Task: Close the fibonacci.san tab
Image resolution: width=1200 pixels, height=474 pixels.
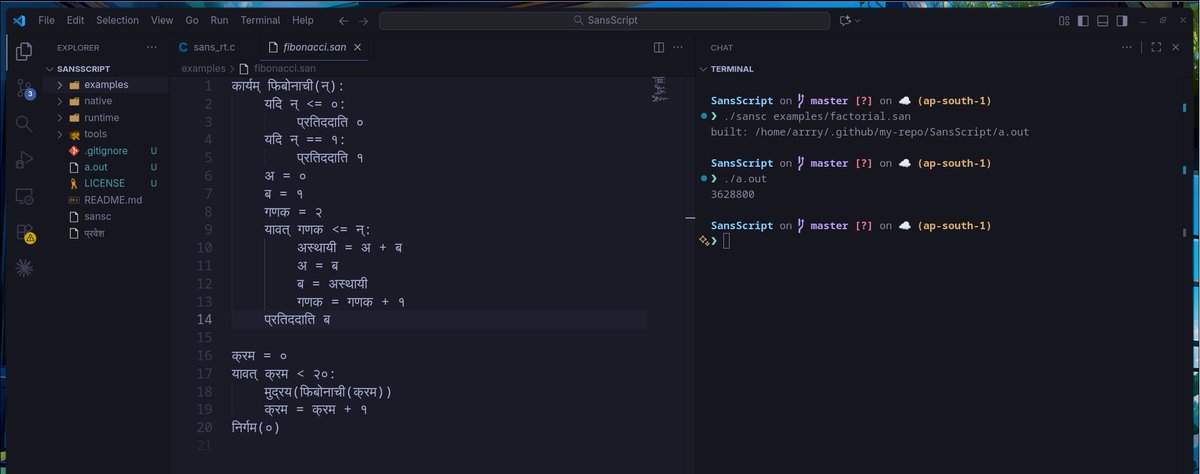Action: (x=358, y=47)
